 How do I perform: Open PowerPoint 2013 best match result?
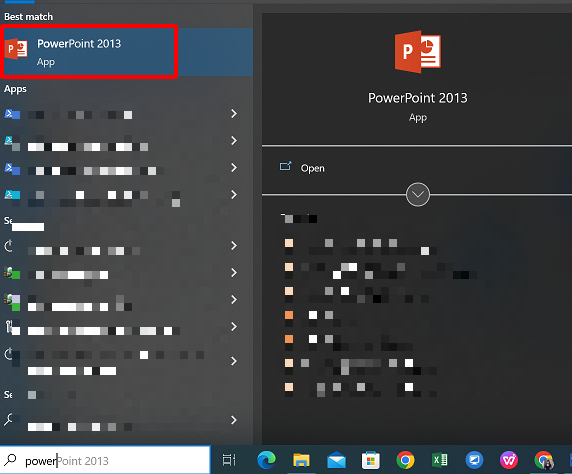coord(126,52)
